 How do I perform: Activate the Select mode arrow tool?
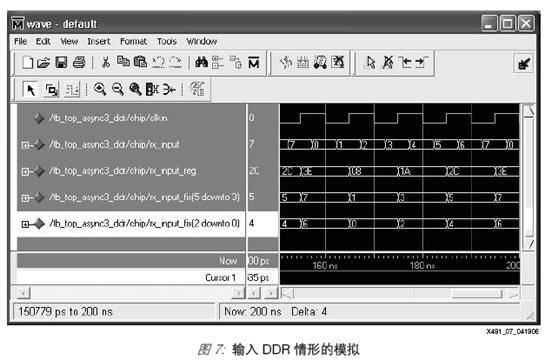[x=31, y=89]
